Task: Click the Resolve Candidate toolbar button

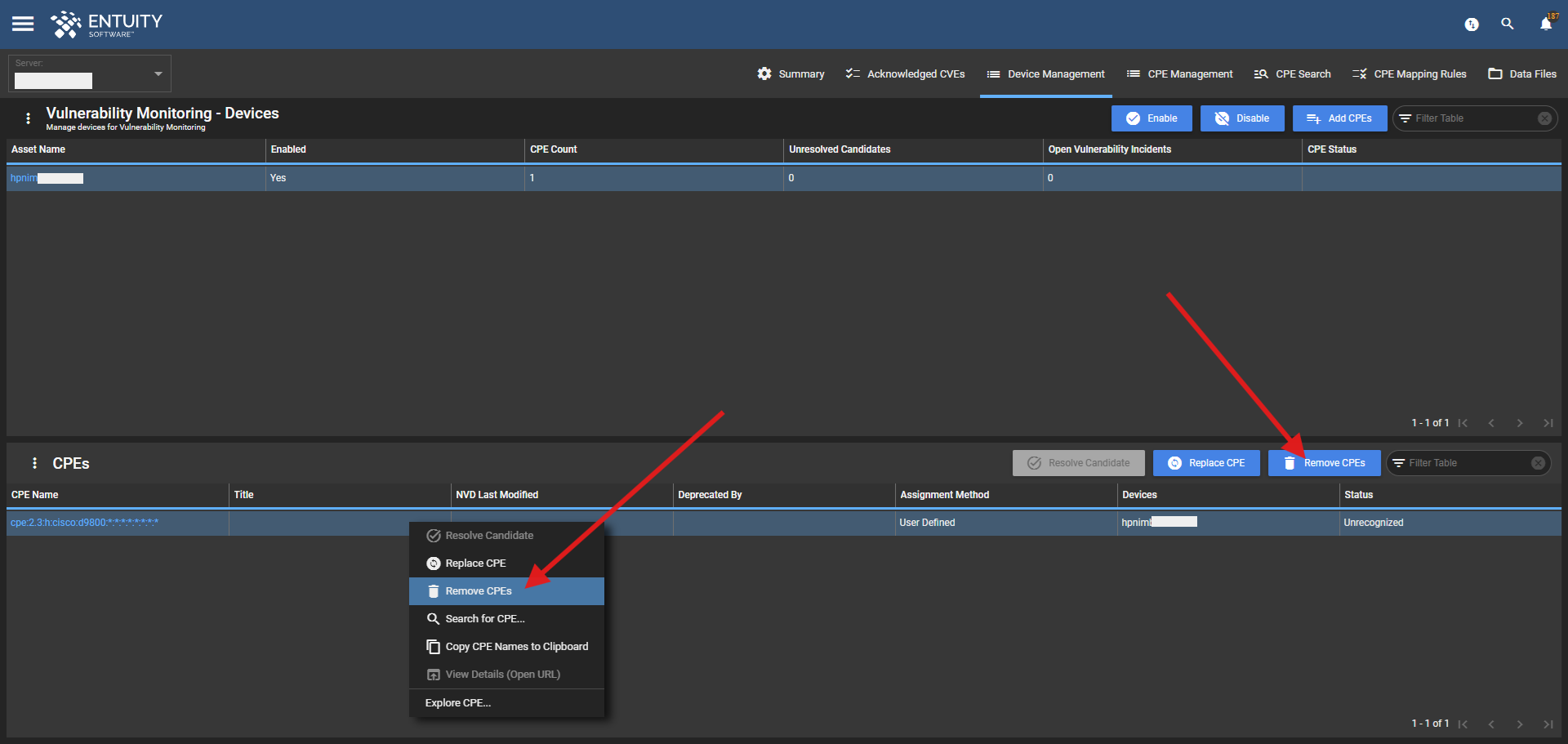Action: 1078,463
